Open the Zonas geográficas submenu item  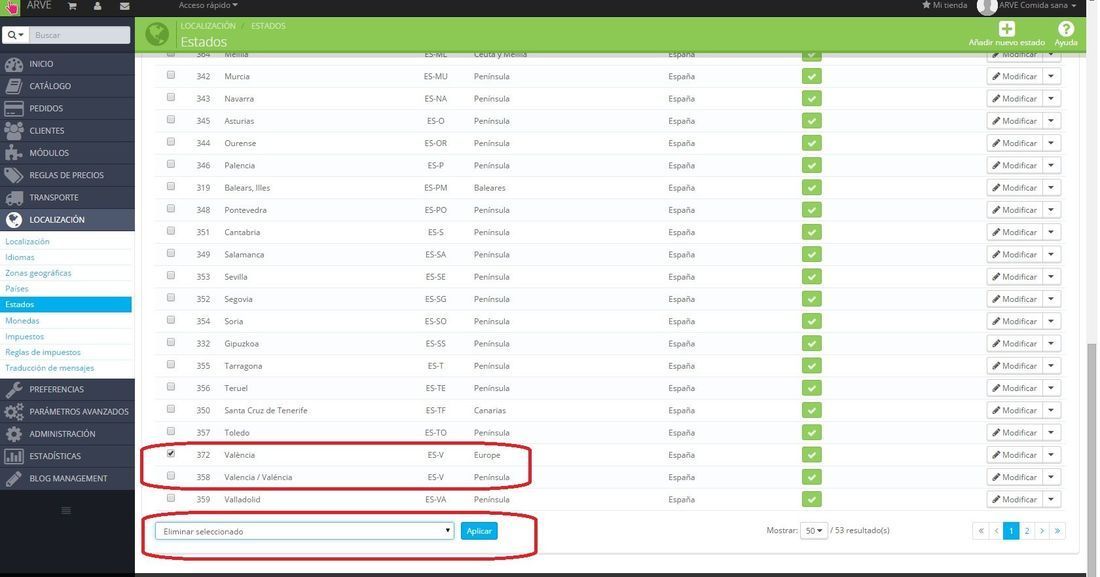pos(39,273)
